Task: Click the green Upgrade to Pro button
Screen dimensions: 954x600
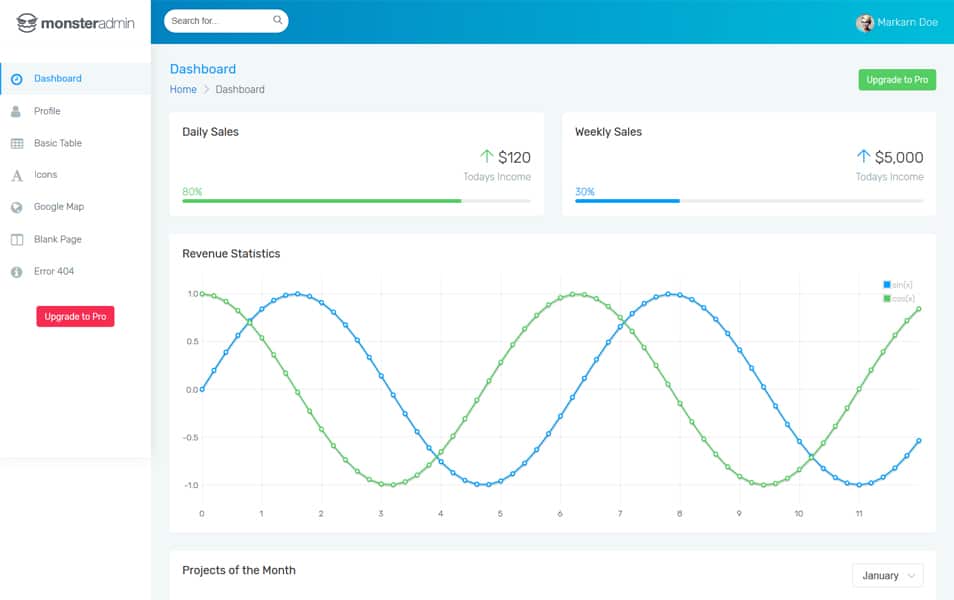Action: (897, 79)
